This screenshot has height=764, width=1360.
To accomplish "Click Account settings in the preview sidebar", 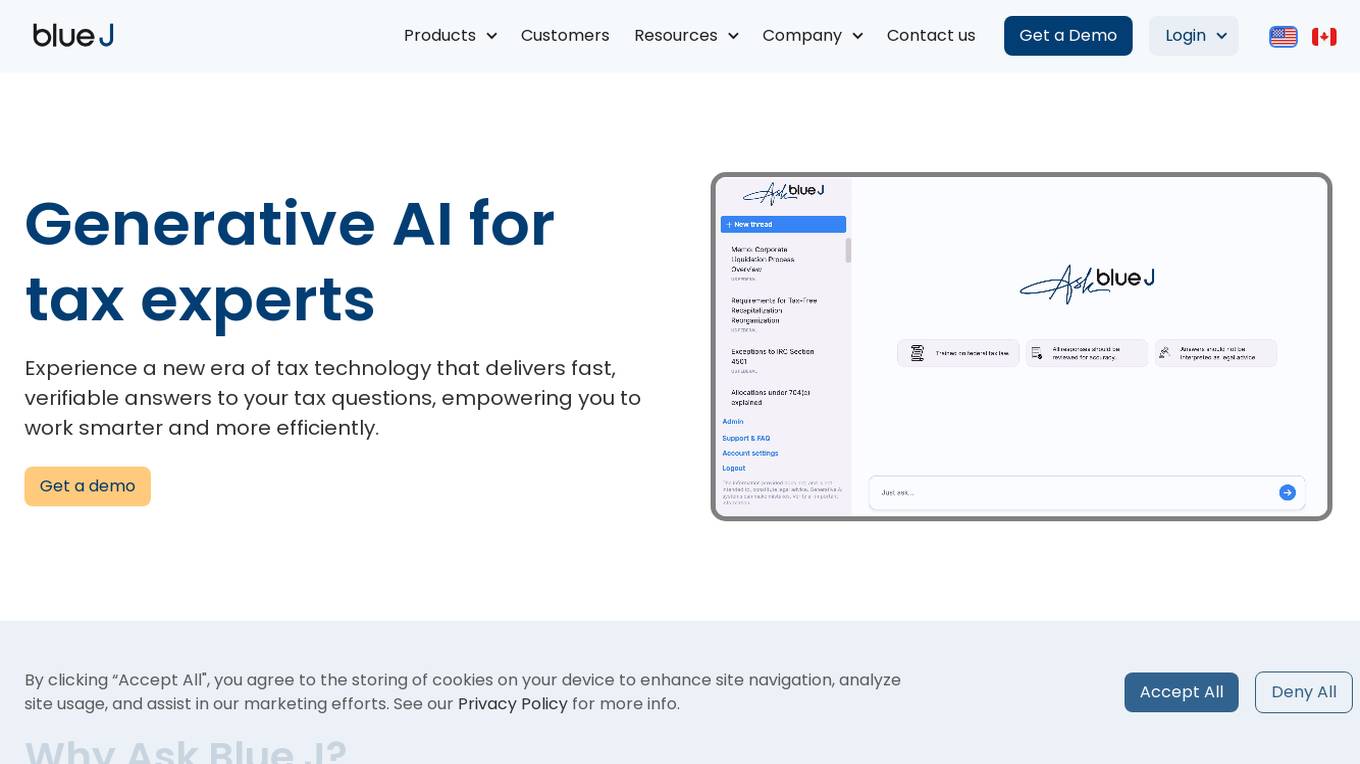I will pyautogui.click(x=750, y=453).
